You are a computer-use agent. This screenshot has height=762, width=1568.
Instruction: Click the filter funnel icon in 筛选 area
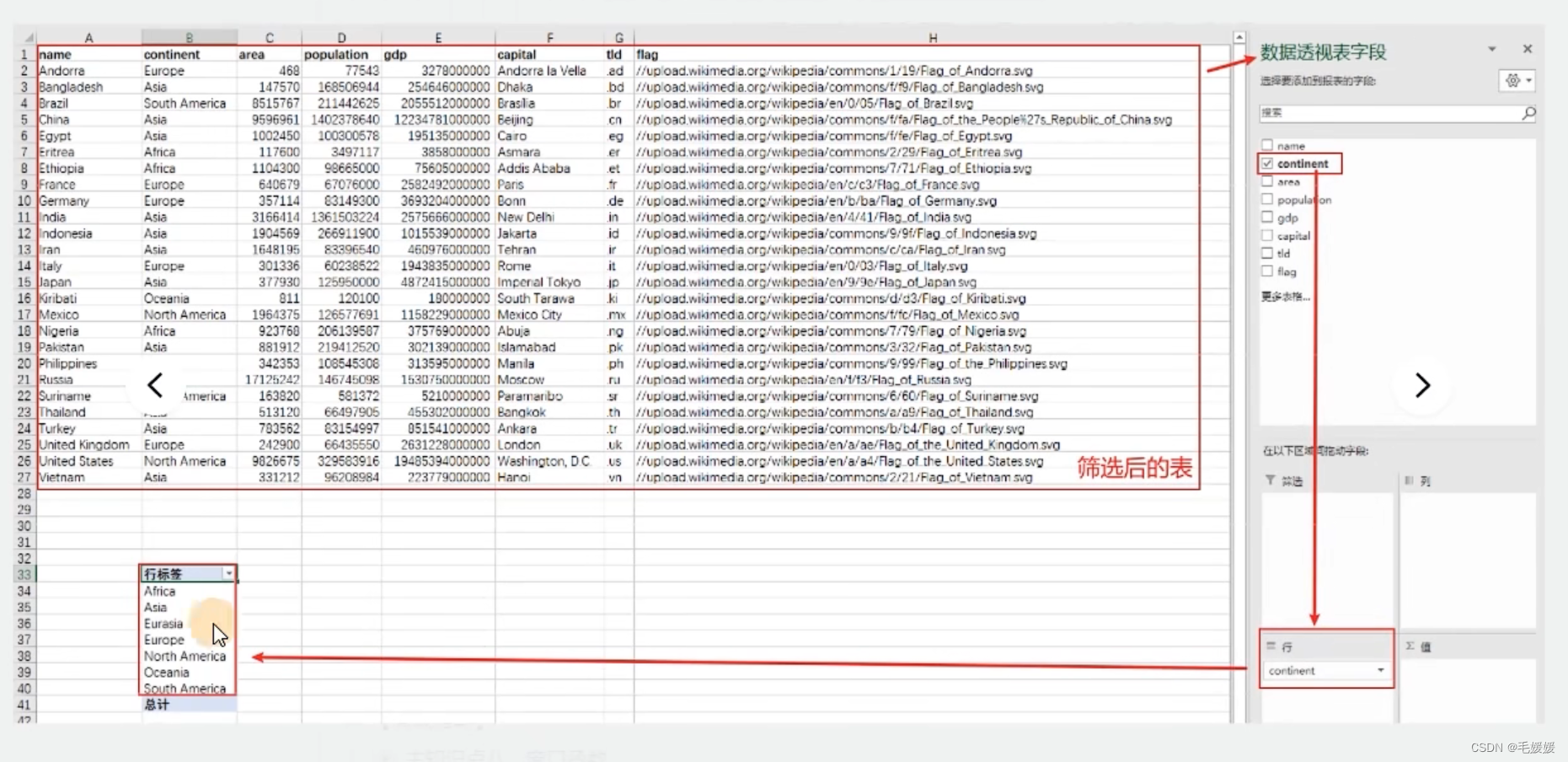(1270, 480)
